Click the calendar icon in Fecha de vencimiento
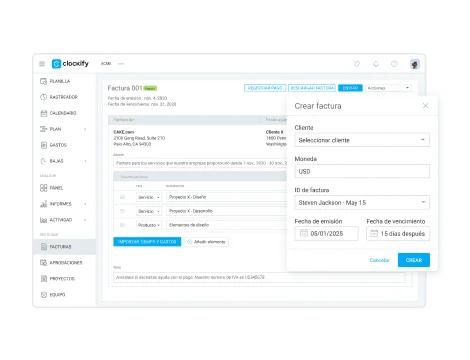Viewport: 470px width, 360px height. [x=374, y=233]
